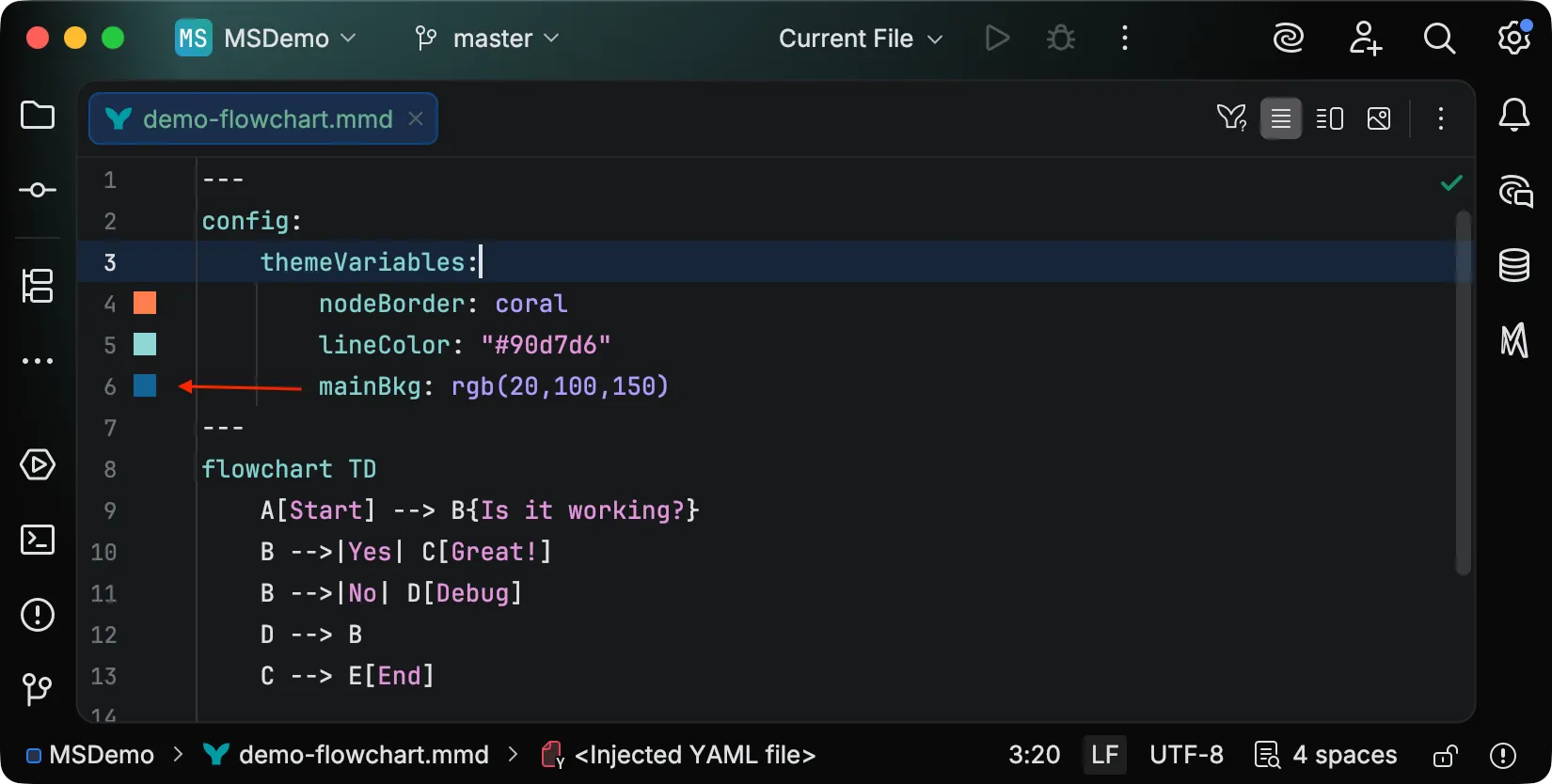Screen dimensions: 1552x784
Task: Switch to editor-only view mode
Action: click(1280, 118)
